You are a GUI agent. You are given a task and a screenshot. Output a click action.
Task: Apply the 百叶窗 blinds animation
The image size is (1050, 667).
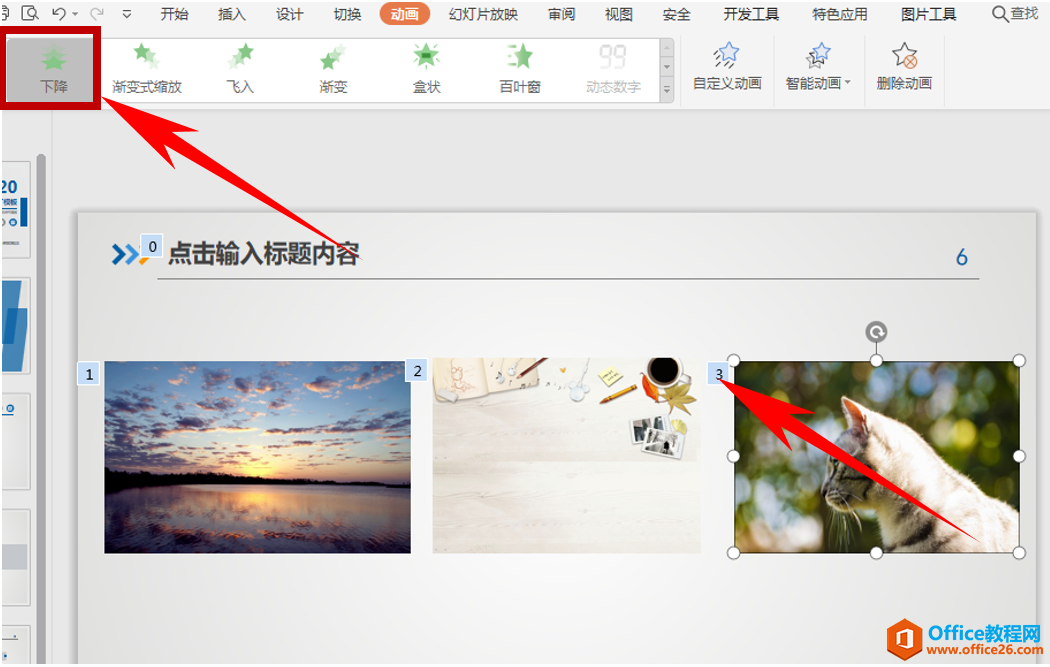[520, 68]
